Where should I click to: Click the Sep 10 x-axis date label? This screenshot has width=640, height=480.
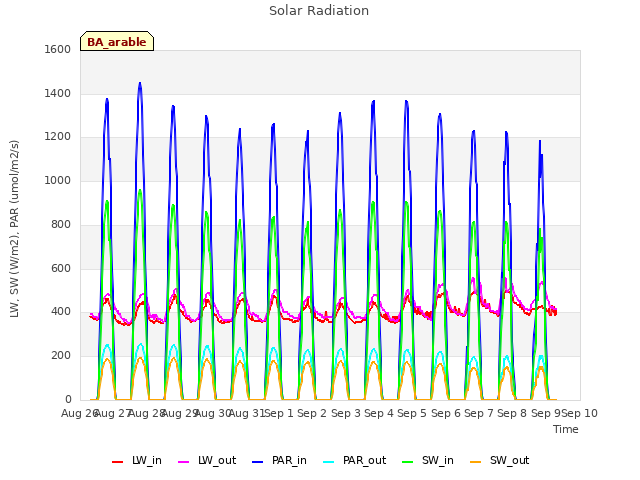coord(580,413)
